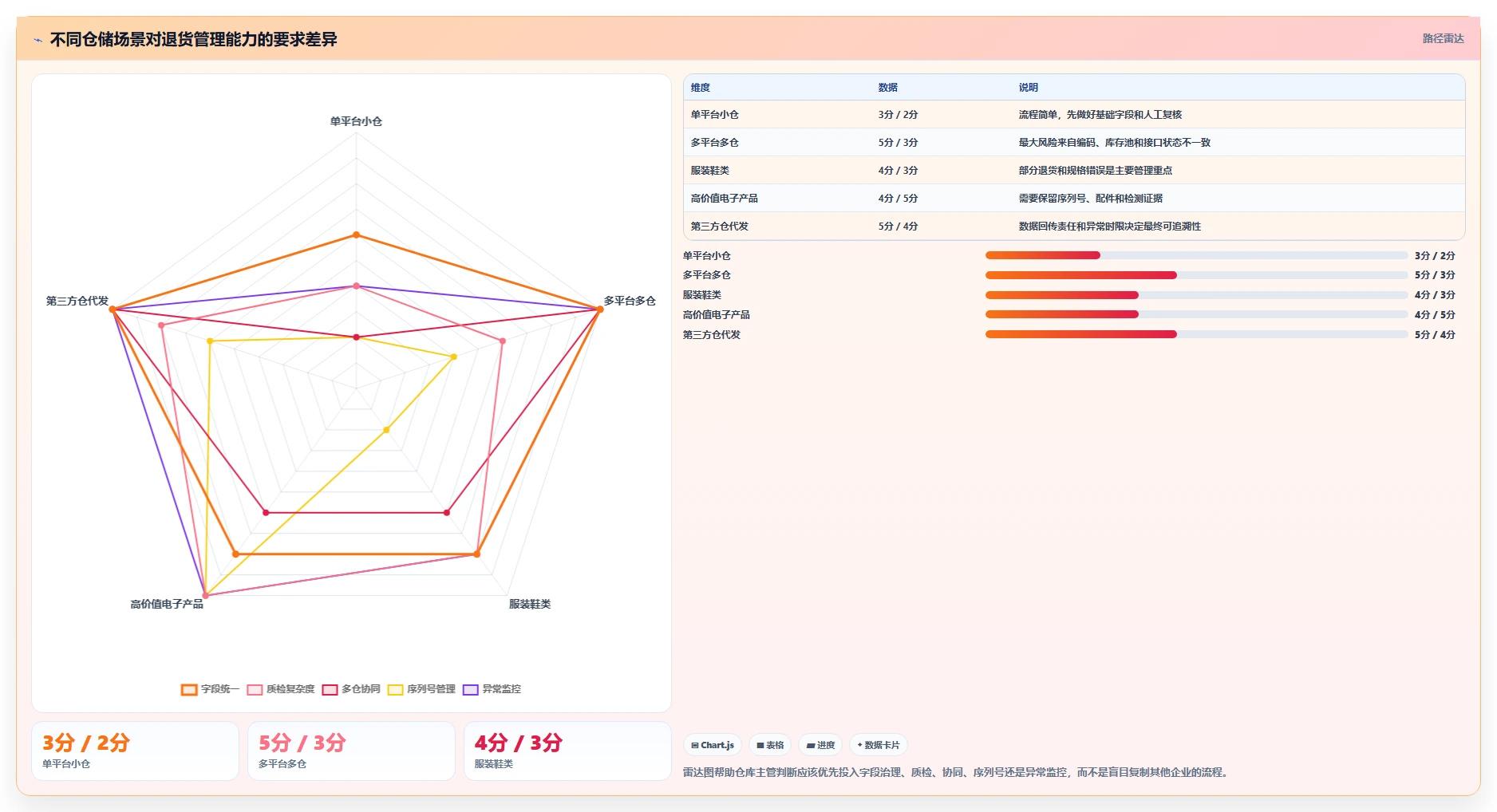Image resolution: width=1497 pixels, height=812 pixels.
Task: Click the yellow 序列号管理 point on the 第三方仓代发 axis
Action: (x=210, y=341)
